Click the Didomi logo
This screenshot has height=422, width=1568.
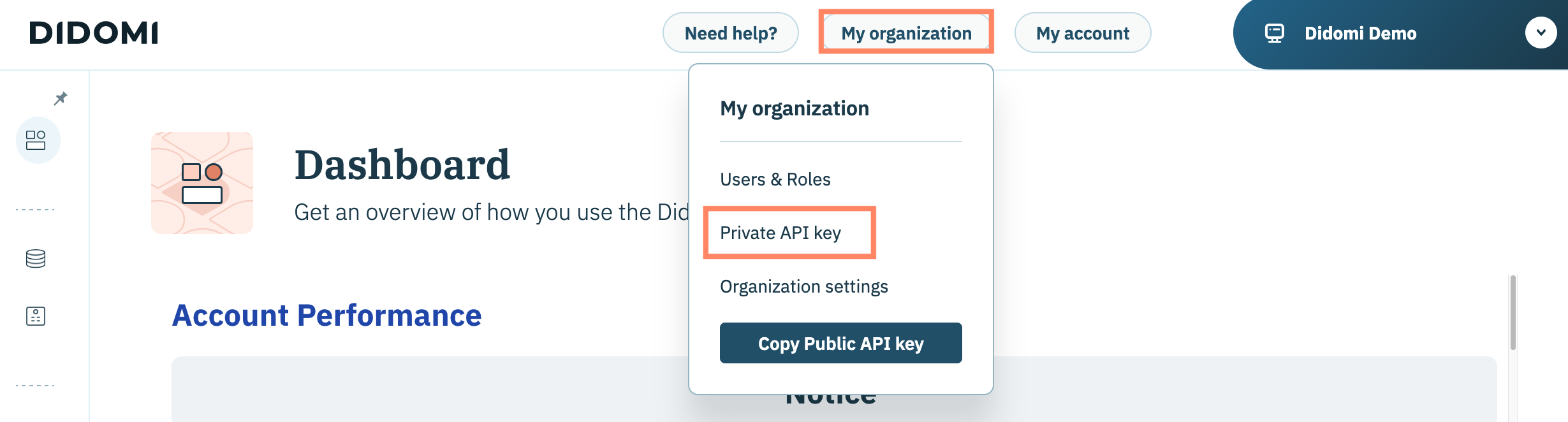94,33
